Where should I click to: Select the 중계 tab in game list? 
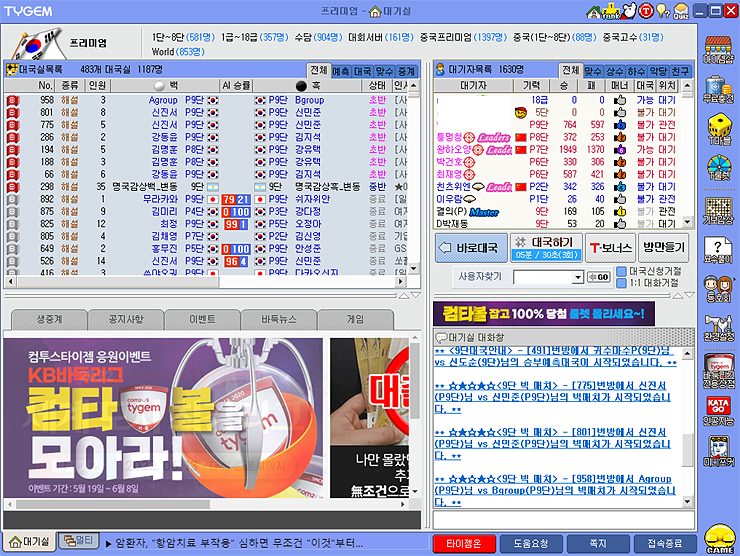click(x=407, y=71)
